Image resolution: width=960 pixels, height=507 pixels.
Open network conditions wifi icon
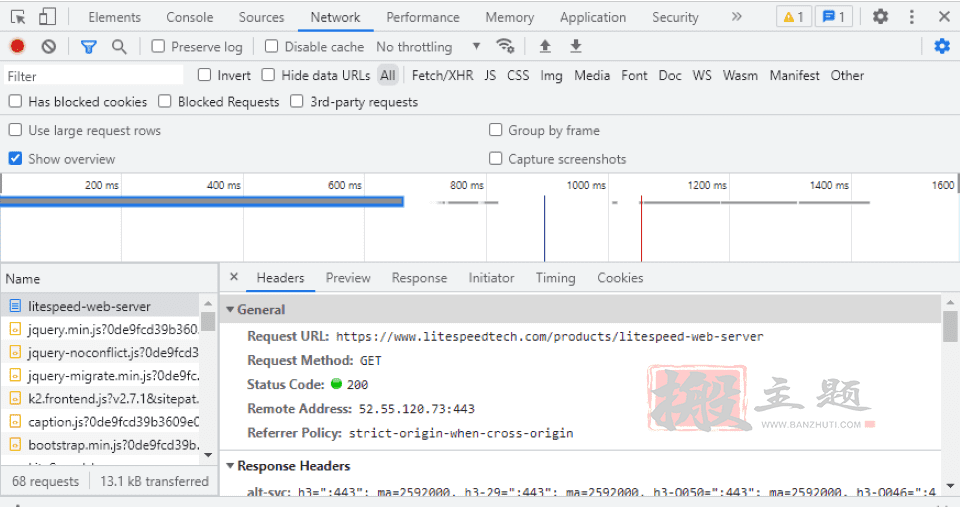(x=505, y=46)
